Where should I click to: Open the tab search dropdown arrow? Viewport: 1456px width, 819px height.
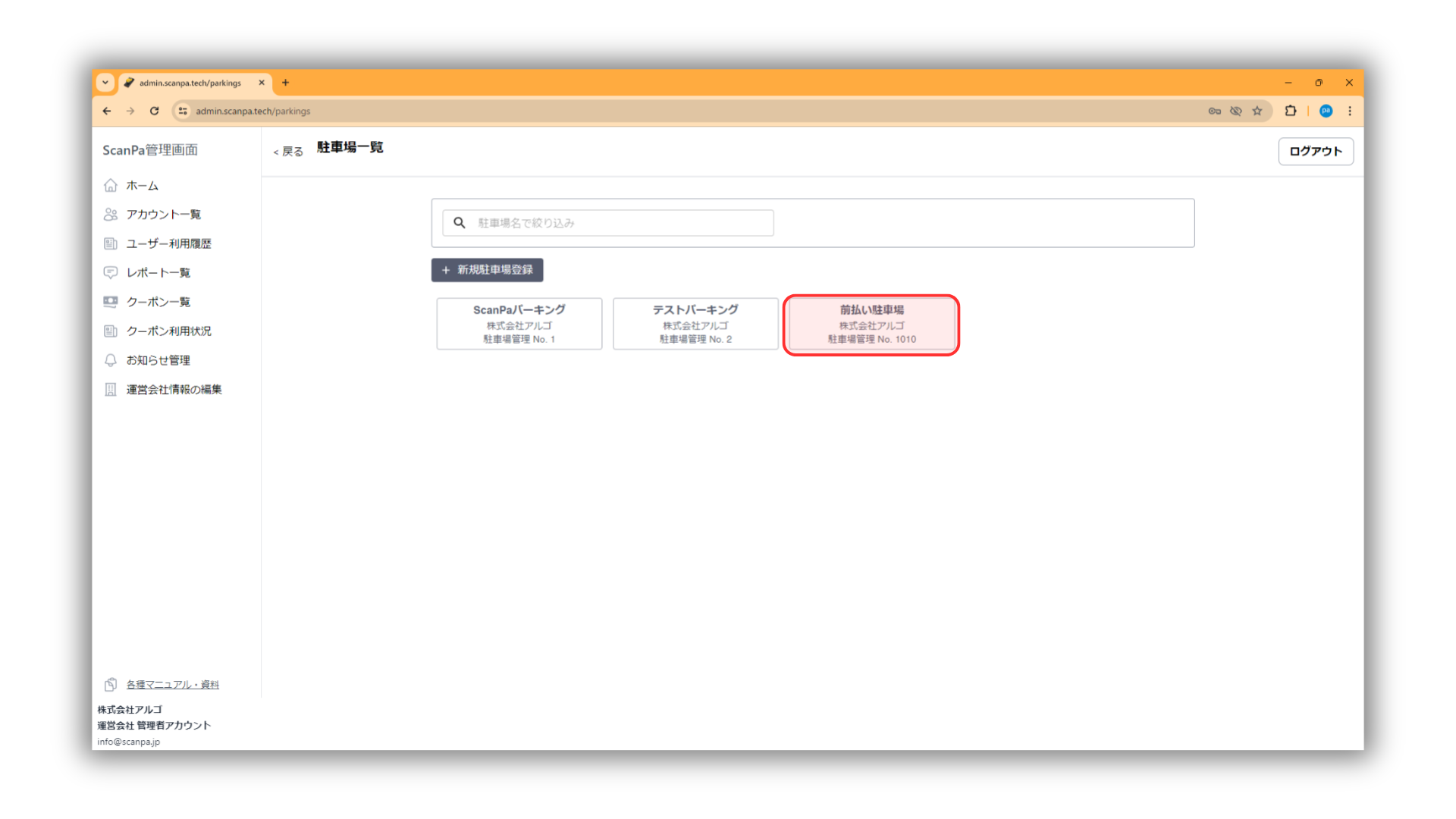coord(105,83)
